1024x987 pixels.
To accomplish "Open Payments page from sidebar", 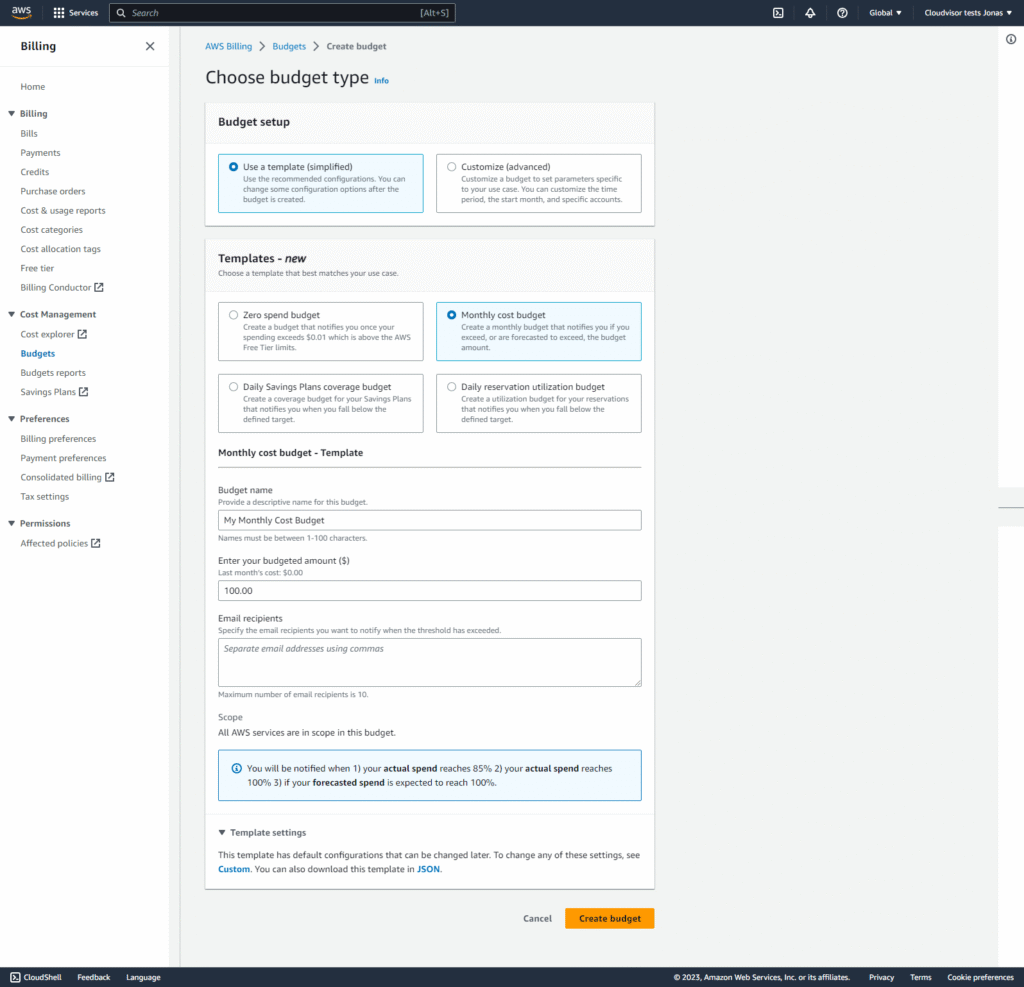I will [x=40, y=153].
